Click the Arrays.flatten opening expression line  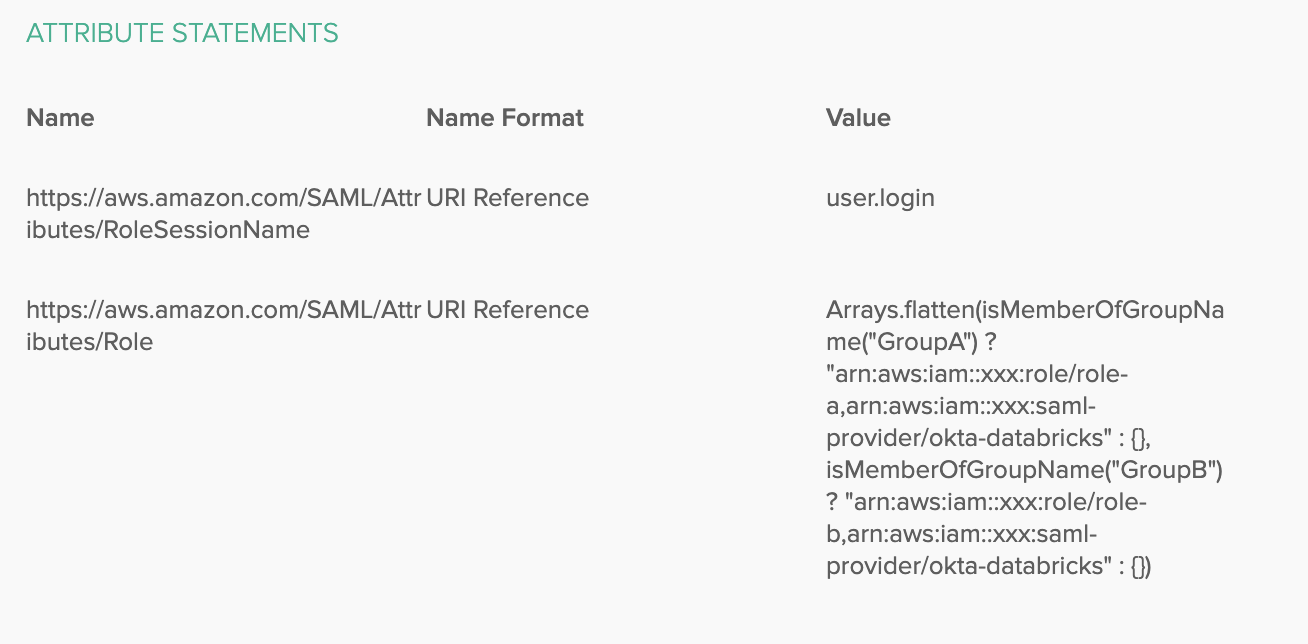[x=1024, y=310]
